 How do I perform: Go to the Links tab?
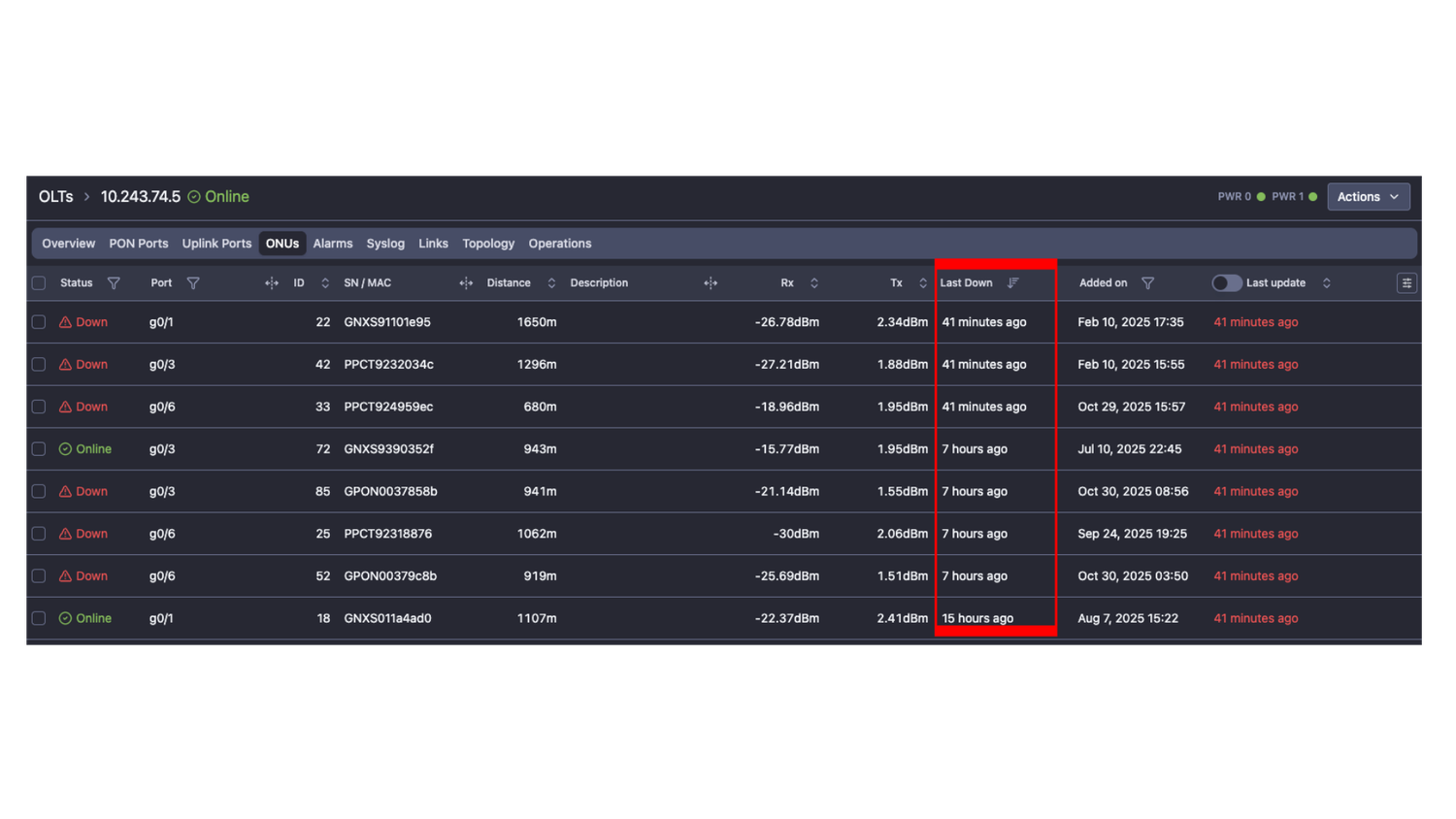433,244
